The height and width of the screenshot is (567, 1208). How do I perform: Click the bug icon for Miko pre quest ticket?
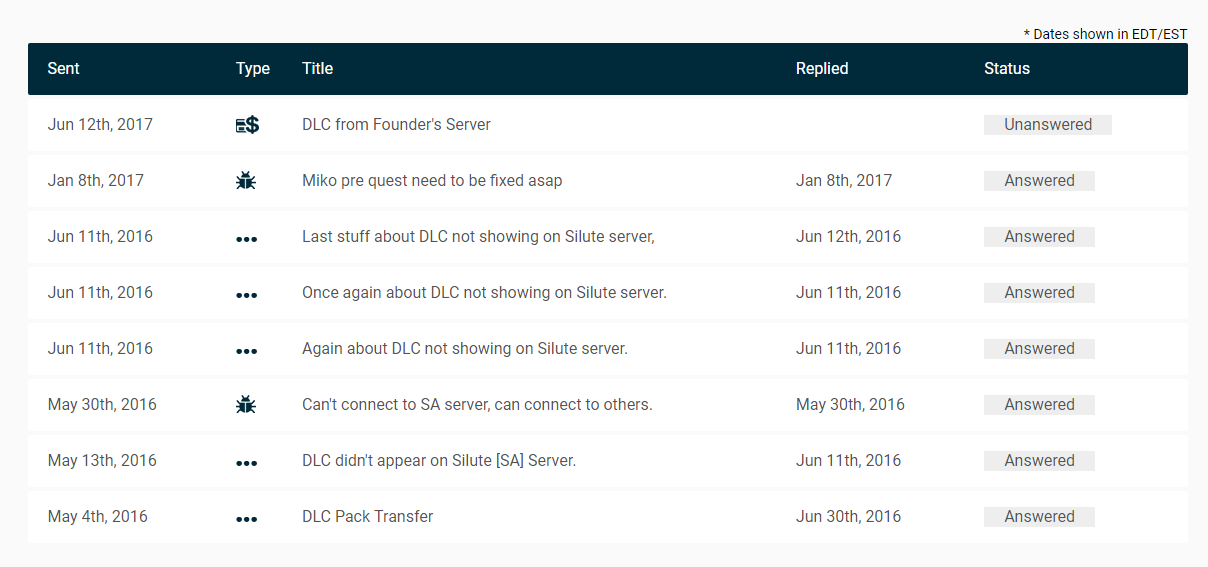coord(246,181)
